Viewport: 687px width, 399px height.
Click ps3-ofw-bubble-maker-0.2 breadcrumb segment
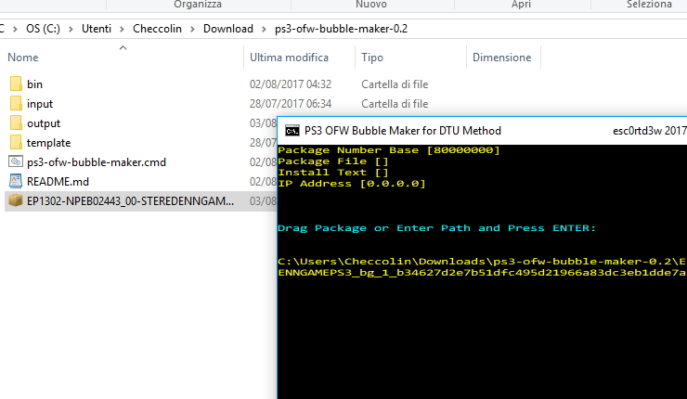(x=341, y=29)
